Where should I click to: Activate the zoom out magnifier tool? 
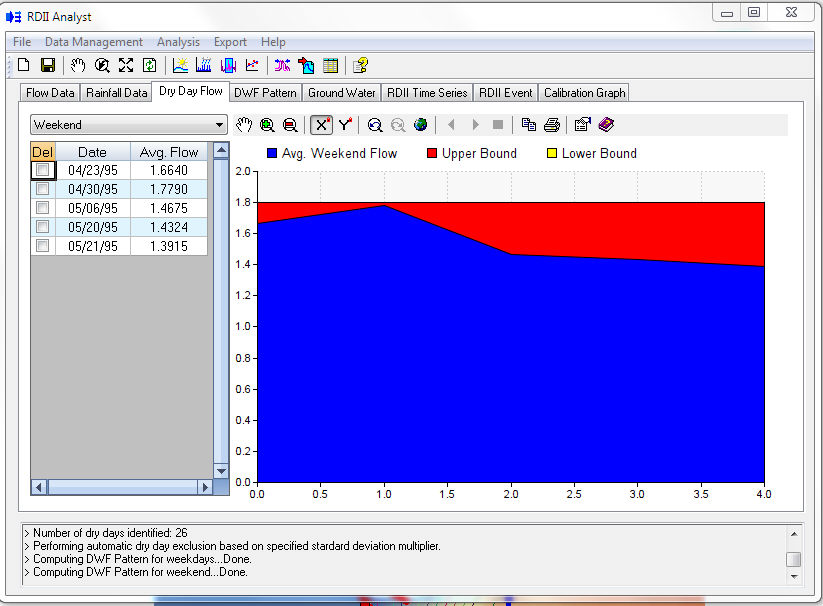(289, 125)
